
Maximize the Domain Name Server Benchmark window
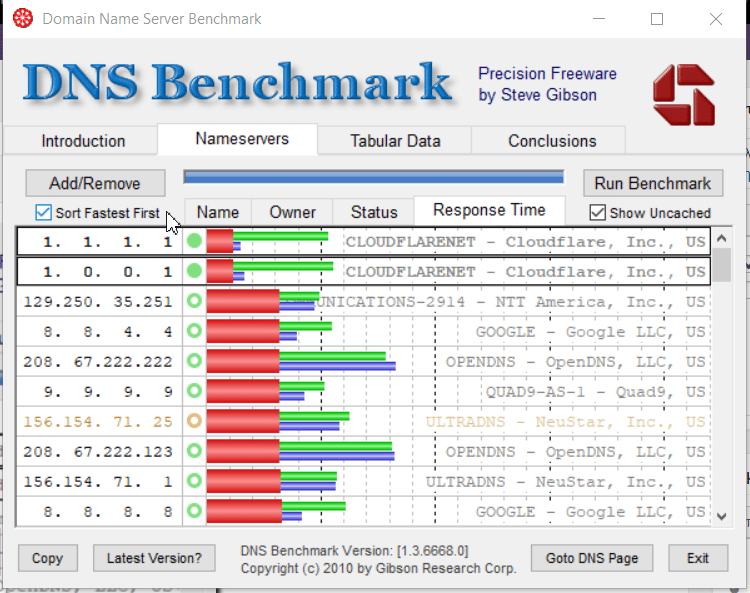pos(657,19)
